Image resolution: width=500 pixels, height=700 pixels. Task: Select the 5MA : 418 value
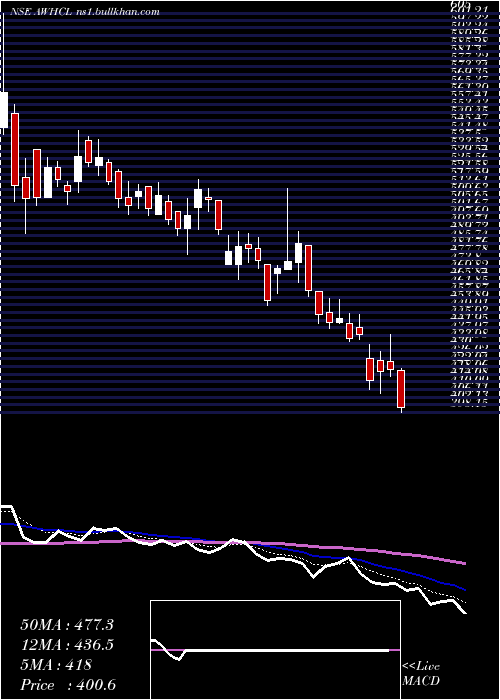coord(56,665)
